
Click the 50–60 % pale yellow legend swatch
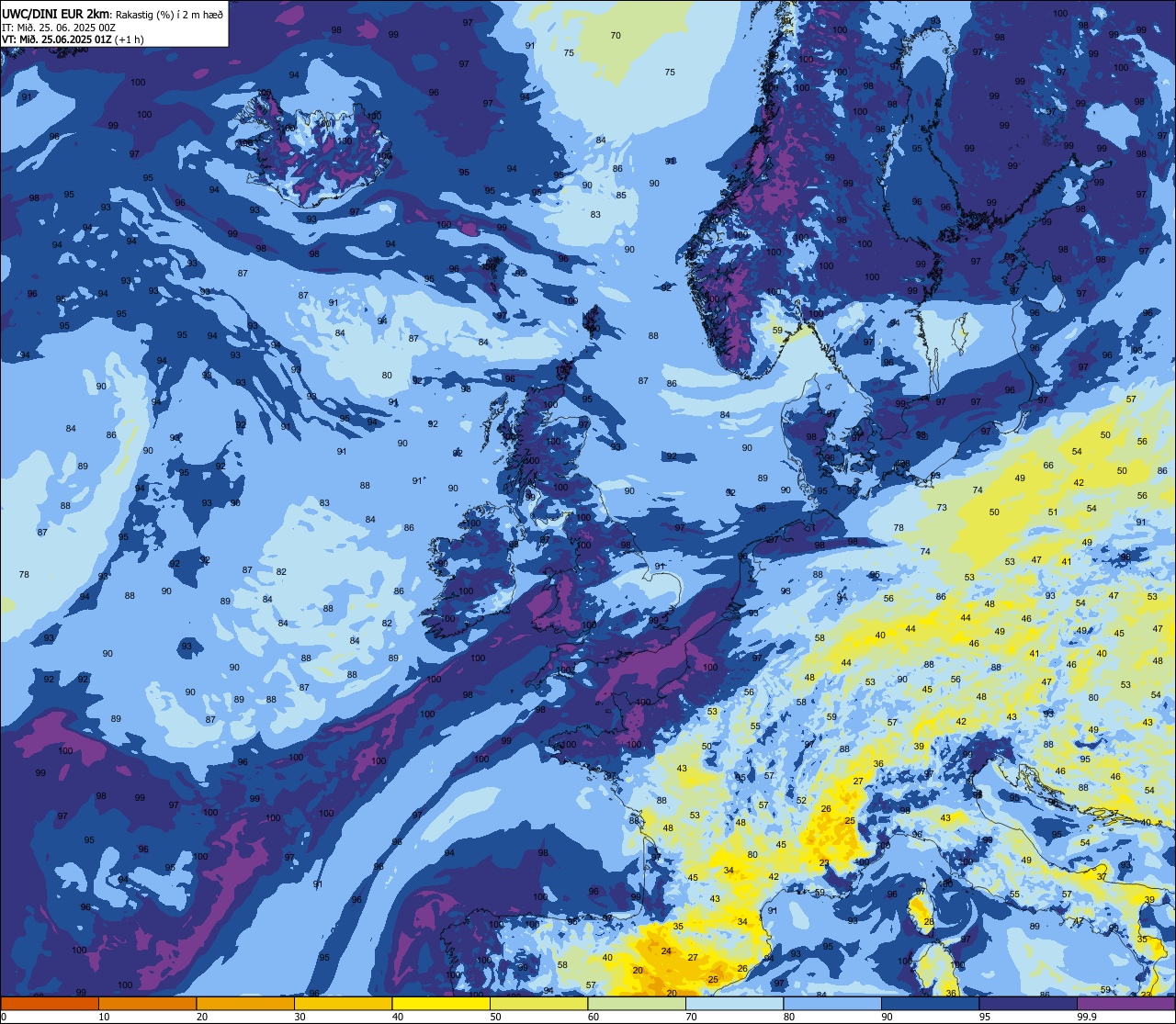coord(538,1003)
